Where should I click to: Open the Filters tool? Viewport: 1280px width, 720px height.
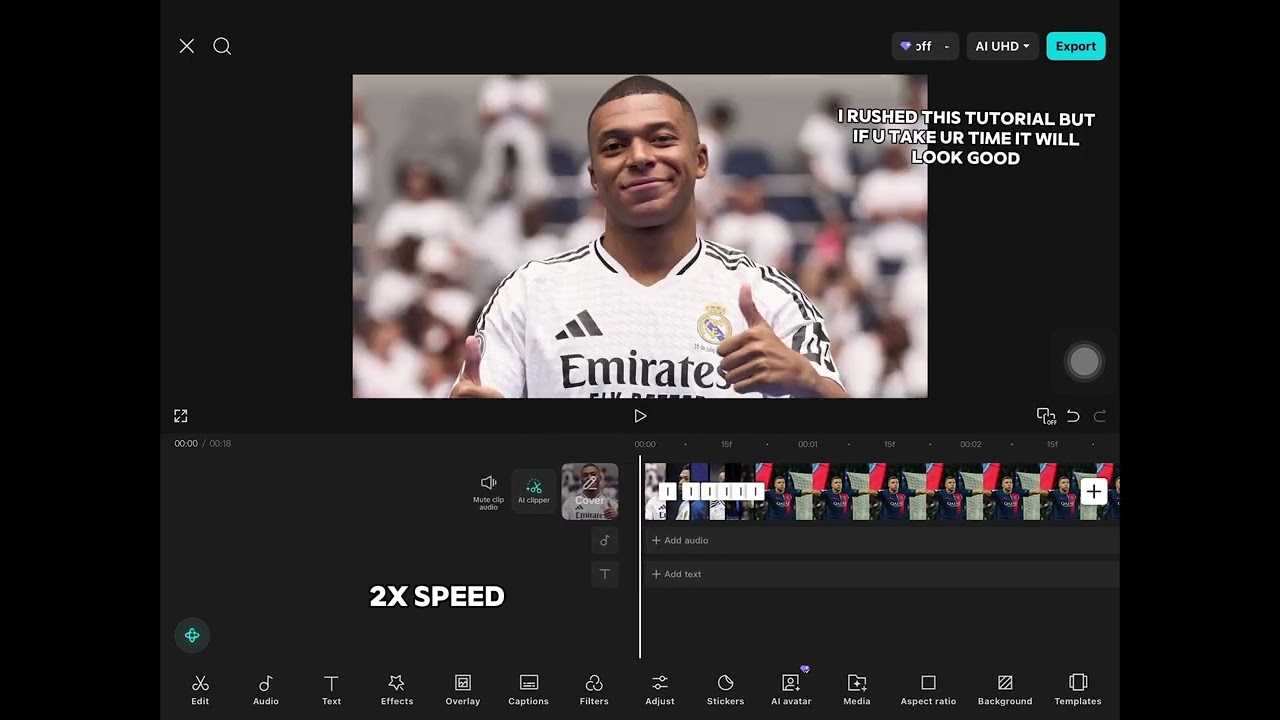594,690
